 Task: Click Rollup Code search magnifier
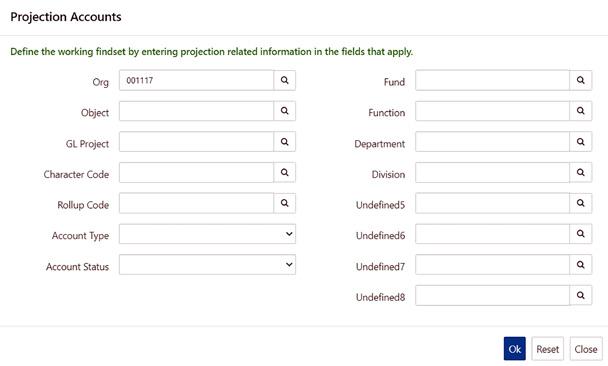pyautogui.click(x=285, y=203)
